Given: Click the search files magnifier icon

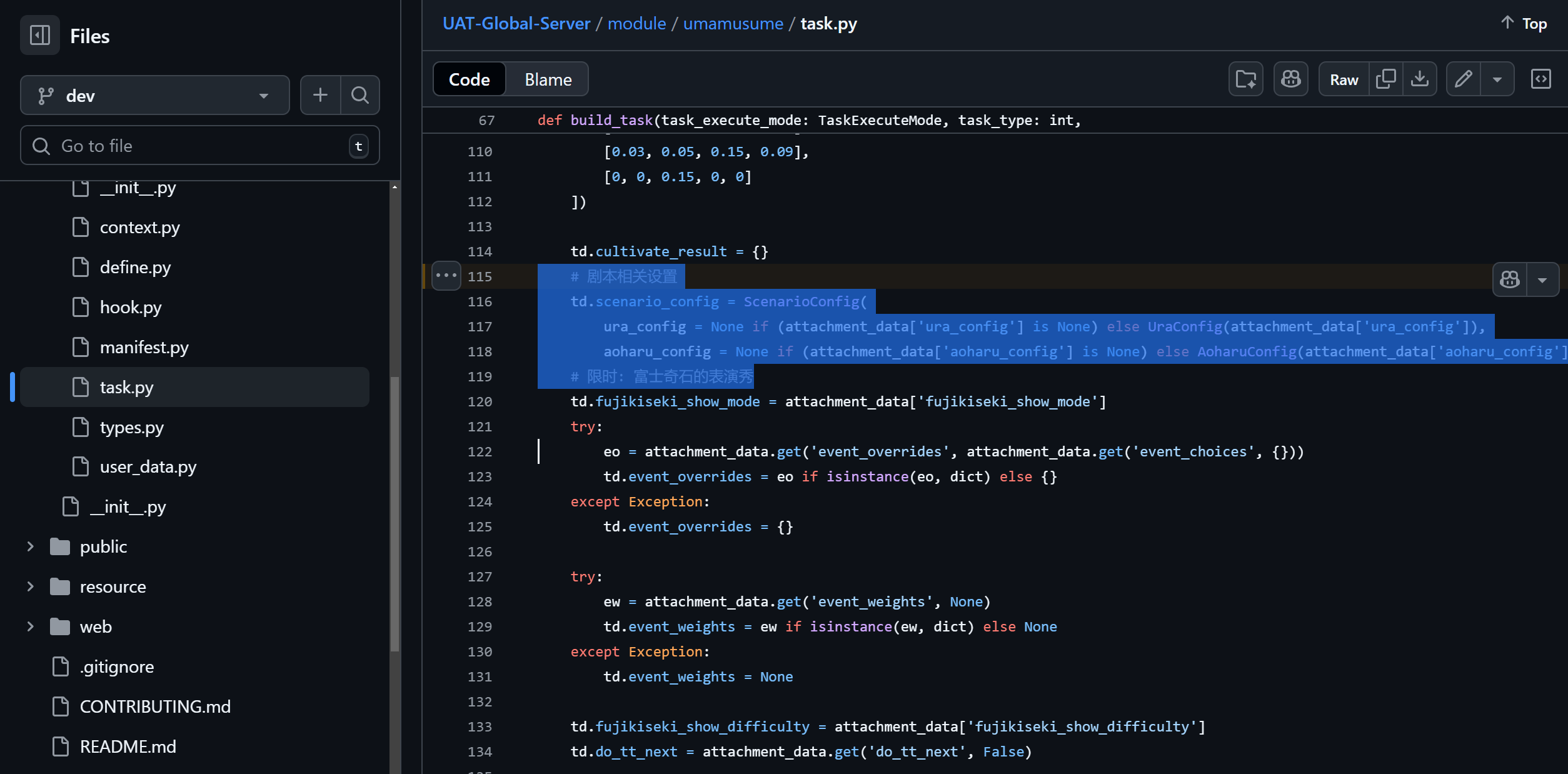Looking at the screenshot, I should tap(359, 95).
